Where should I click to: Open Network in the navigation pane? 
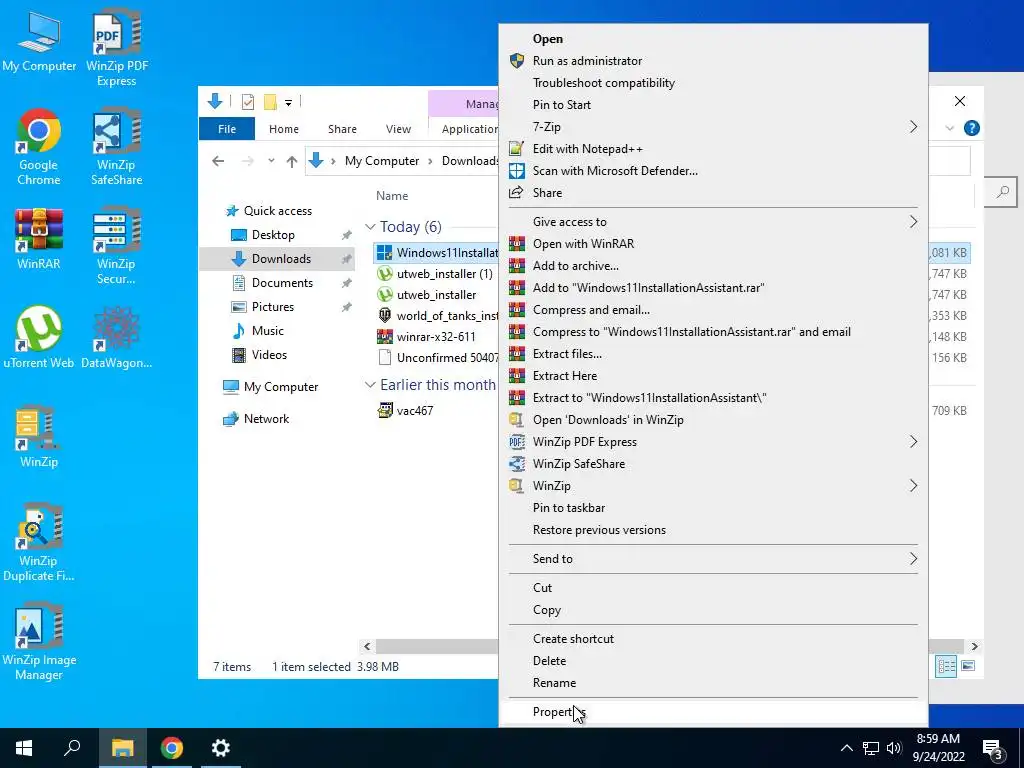tap(266, 419)
